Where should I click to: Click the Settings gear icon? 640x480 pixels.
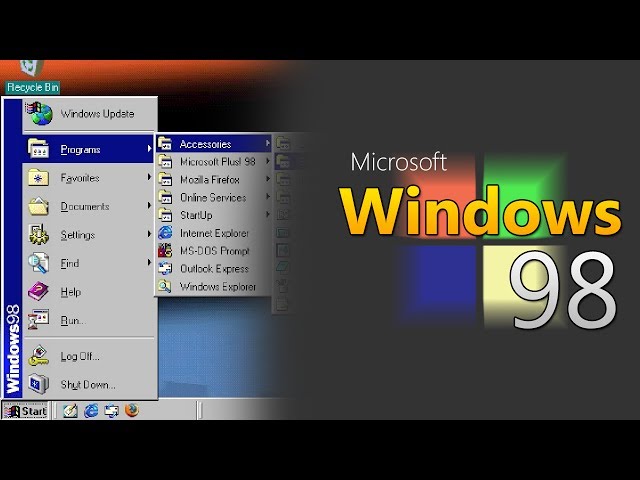pyautogui.click(x=38, y=235)
